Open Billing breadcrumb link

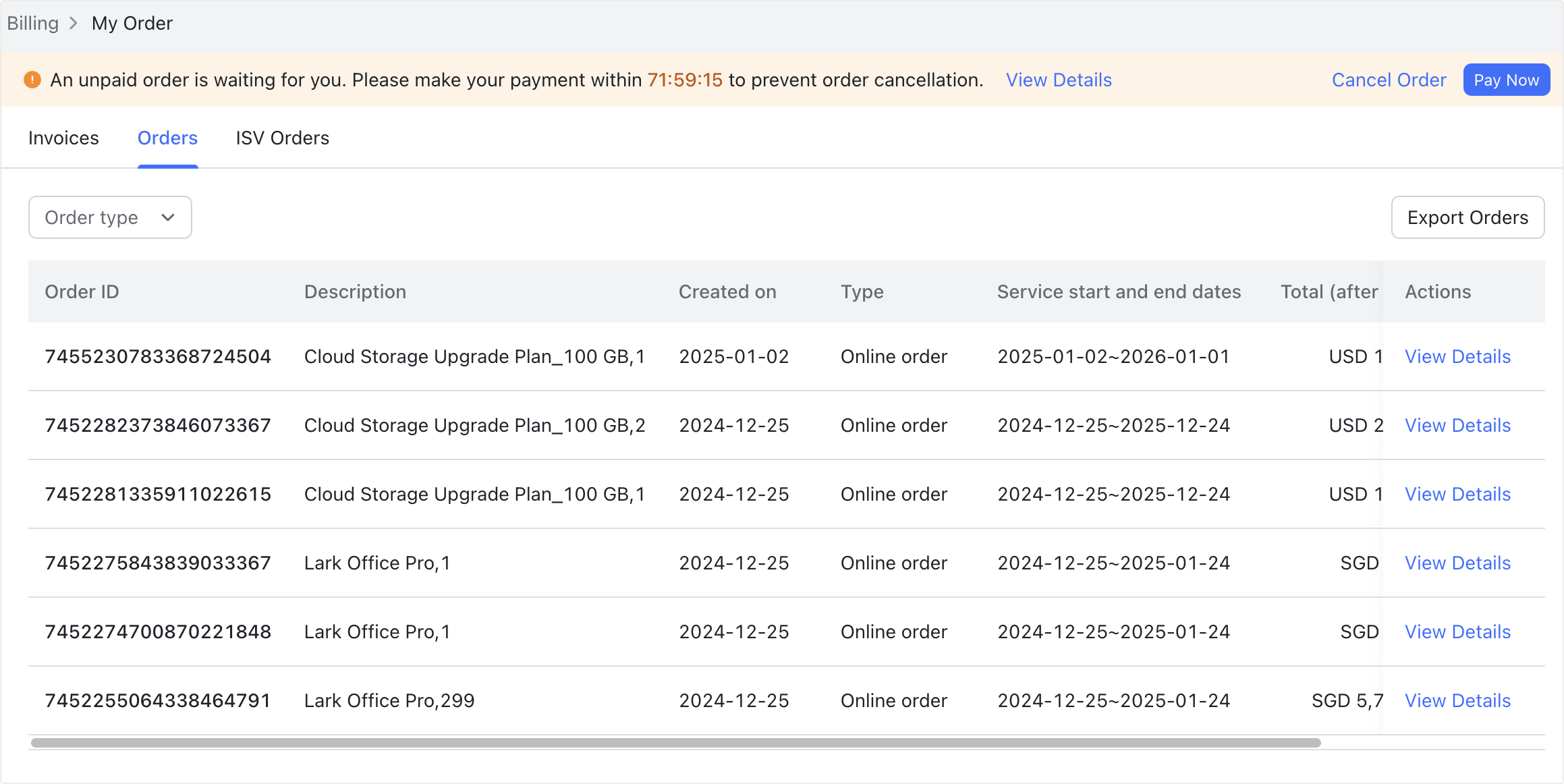(x=32, y=22)
